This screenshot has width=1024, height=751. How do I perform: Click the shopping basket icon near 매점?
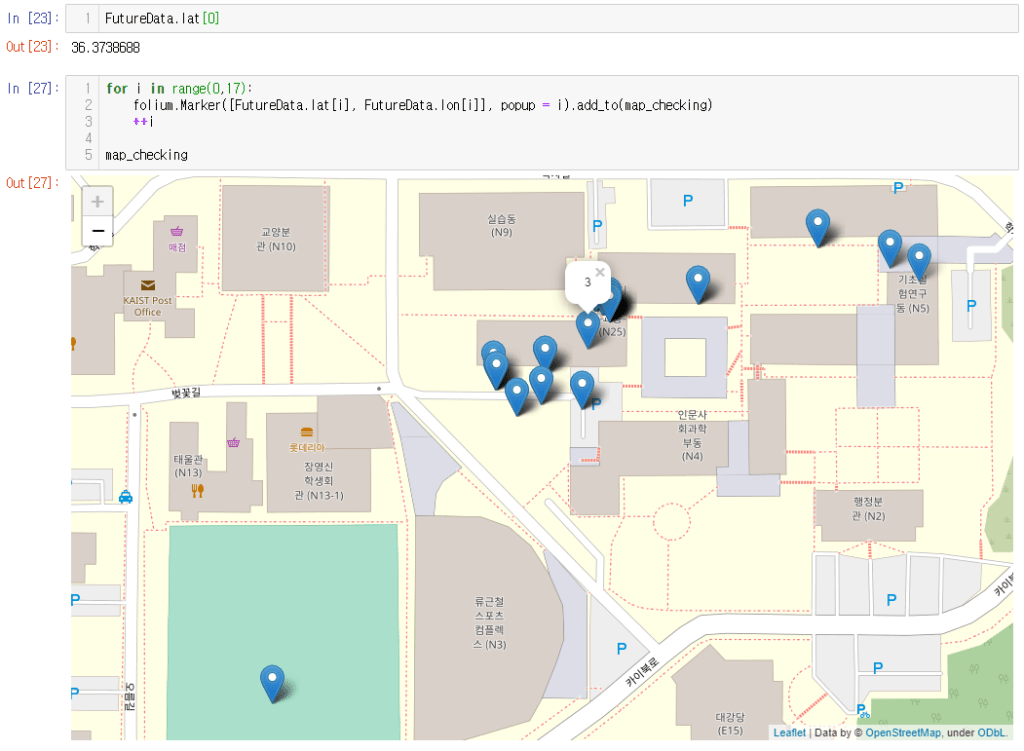point(177,231)
